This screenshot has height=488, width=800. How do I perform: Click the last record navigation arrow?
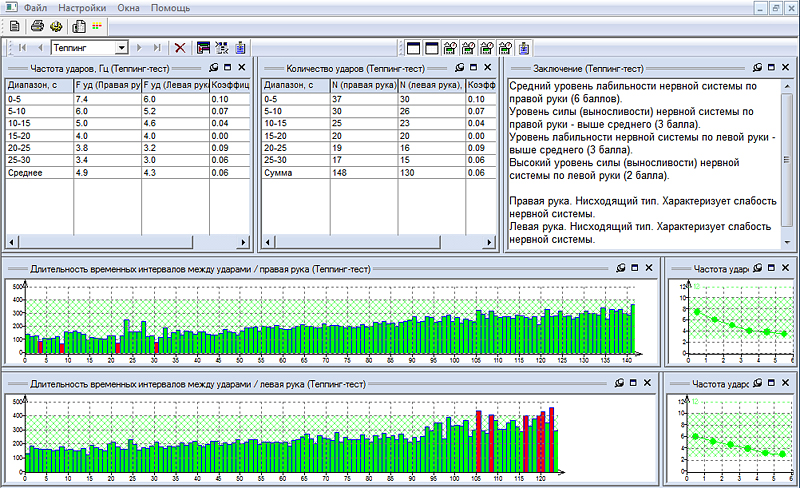point(157,47)
